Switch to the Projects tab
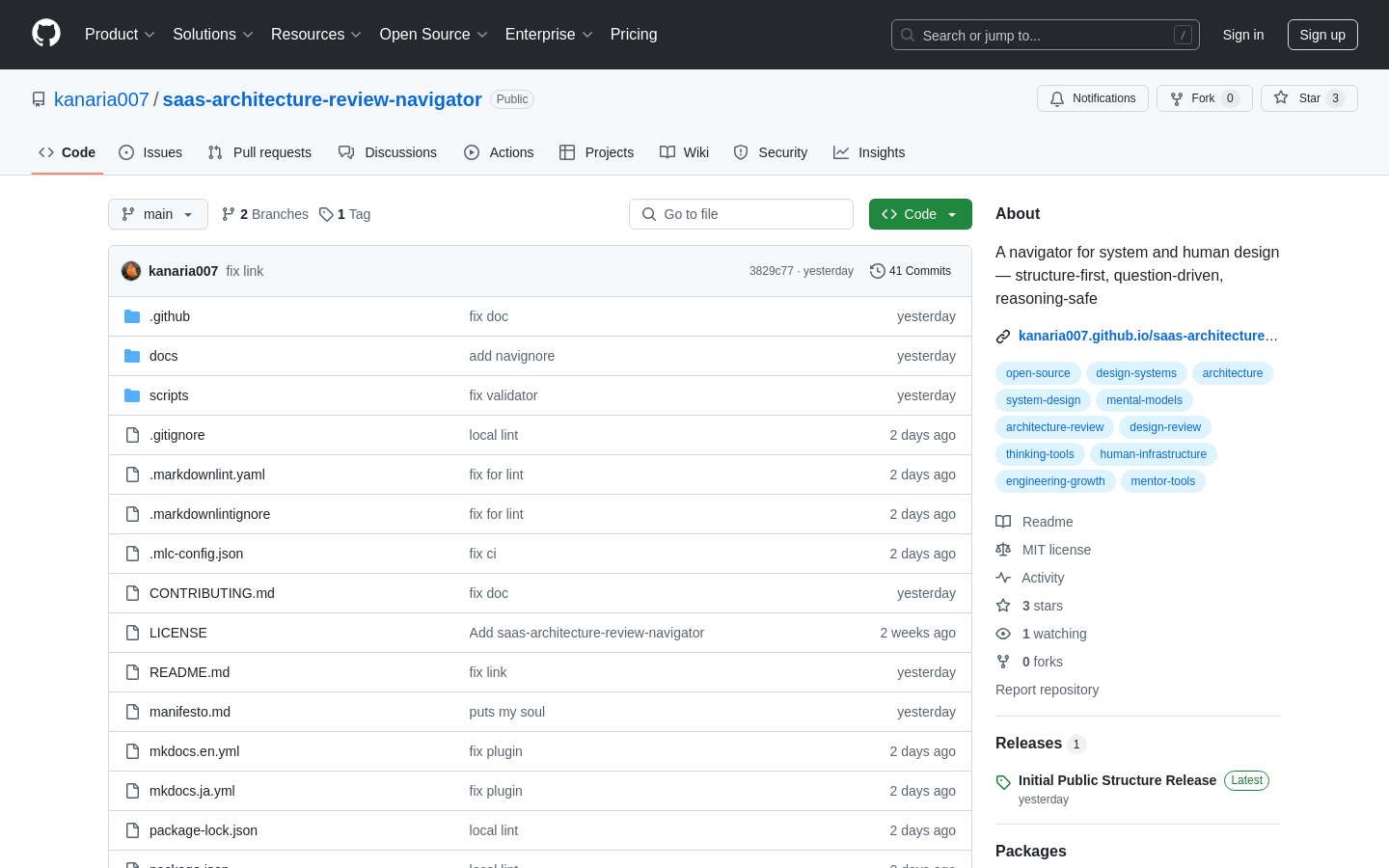Image resolution: width=1389 pixels, height=868 pixels. pyautogui.click(x=596, y=152)
